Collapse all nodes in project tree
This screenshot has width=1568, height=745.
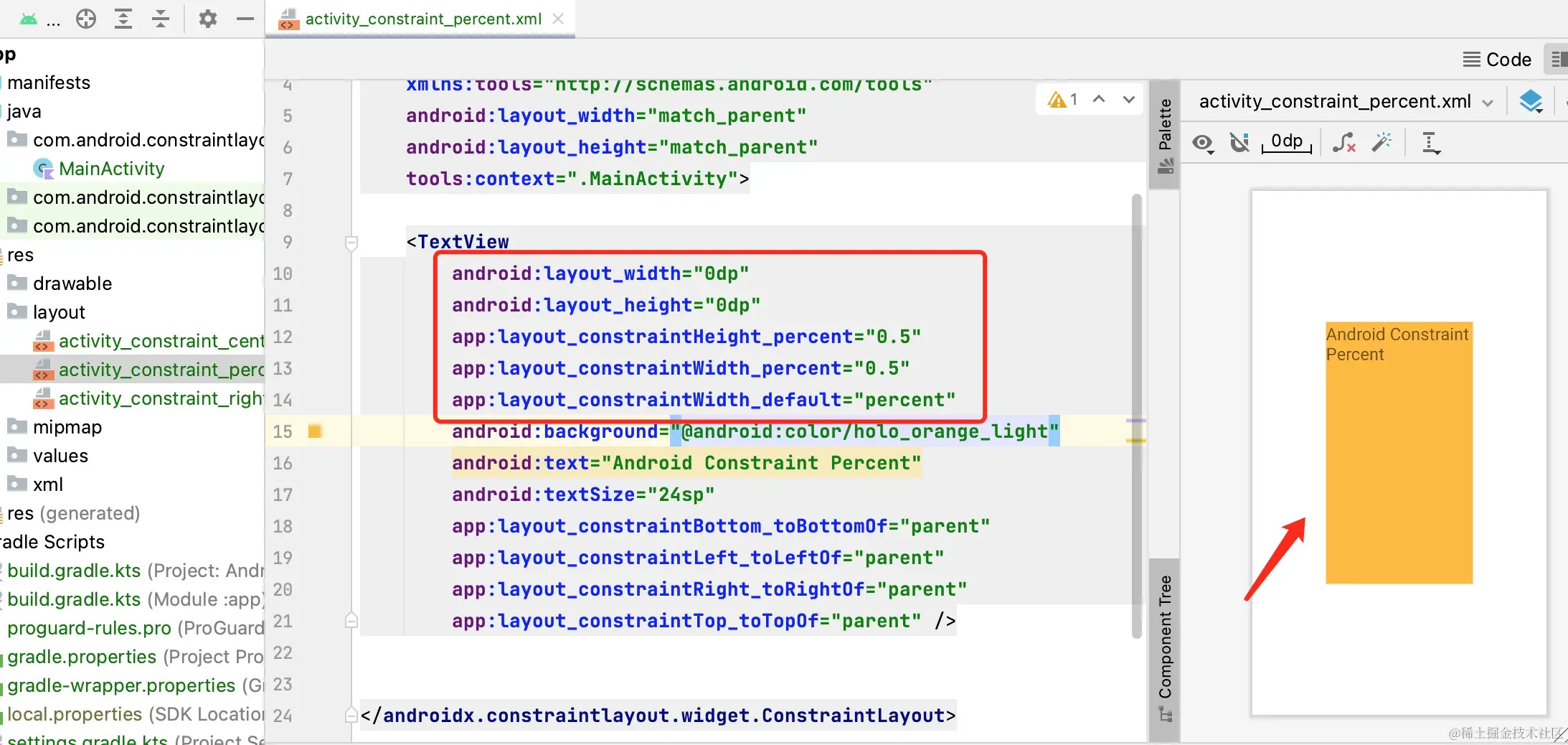(x=161, y=19)
